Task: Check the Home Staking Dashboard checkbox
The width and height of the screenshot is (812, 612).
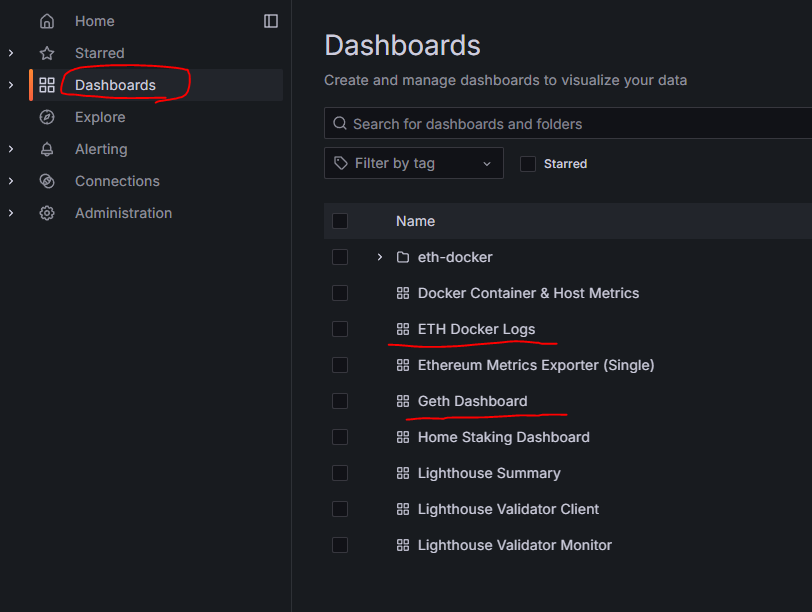Action: click(x=340, y=437)
